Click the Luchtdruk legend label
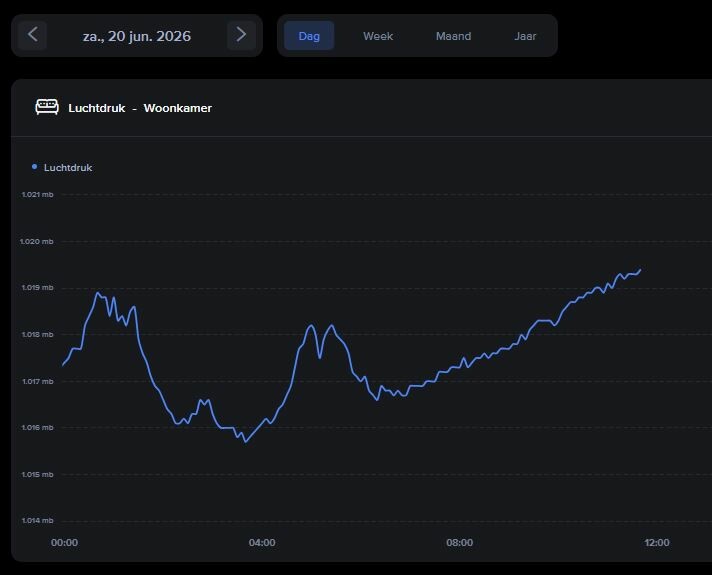 pyautogui.click(x=68, y=168)
